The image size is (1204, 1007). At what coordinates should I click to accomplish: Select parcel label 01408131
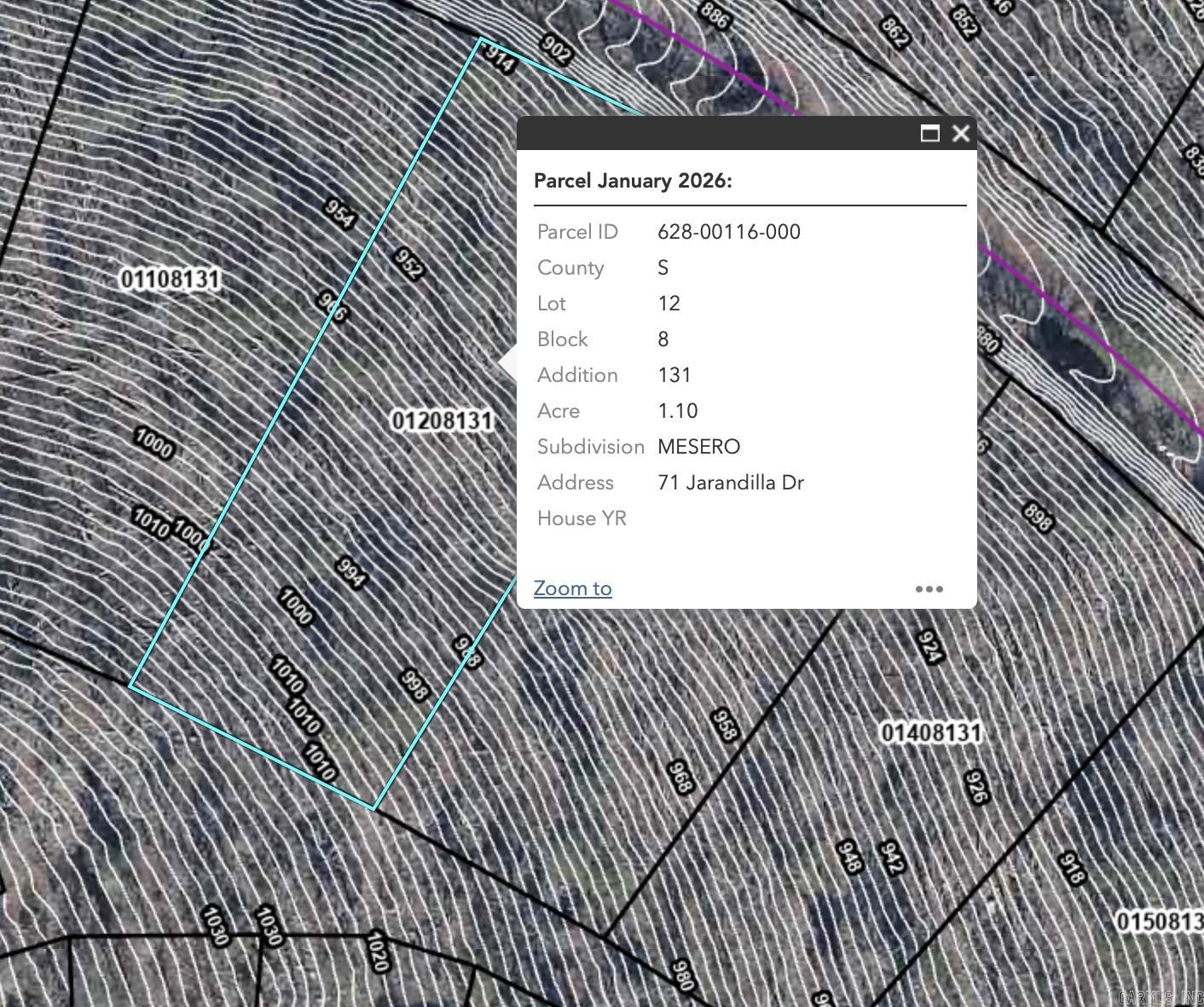930,732
